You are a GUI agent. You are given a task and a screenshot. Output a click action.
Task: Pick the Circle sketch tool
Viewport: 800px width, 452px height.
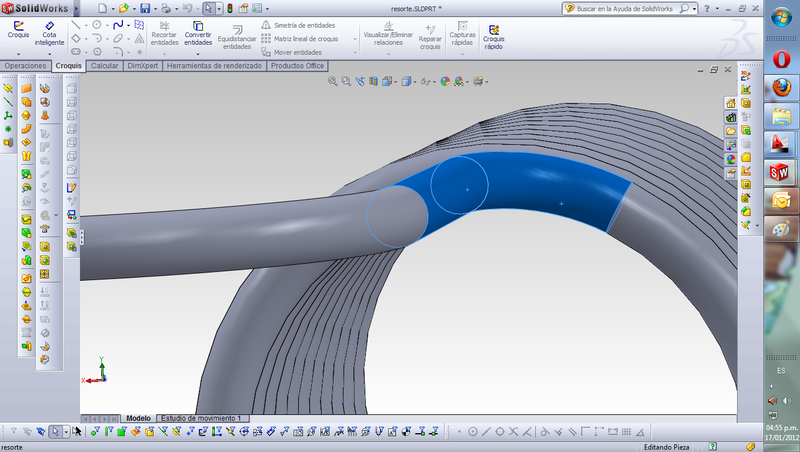click(96, 24)
